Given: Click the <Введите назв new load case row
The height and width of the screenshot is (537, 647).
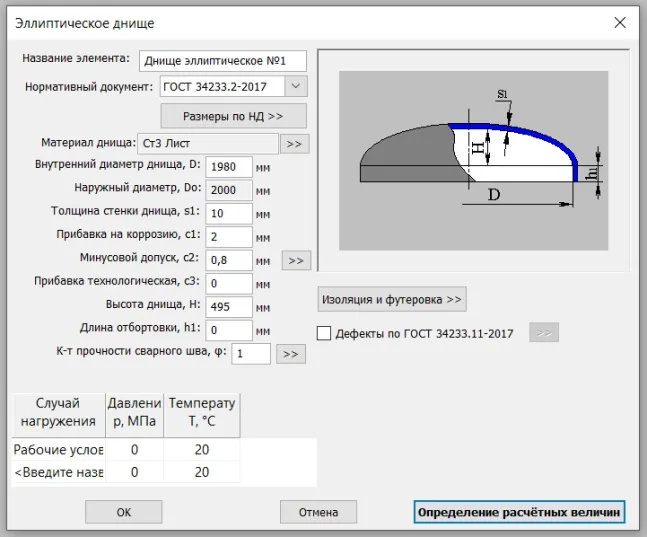Looking at the screenshot, I should coord(58,472).
